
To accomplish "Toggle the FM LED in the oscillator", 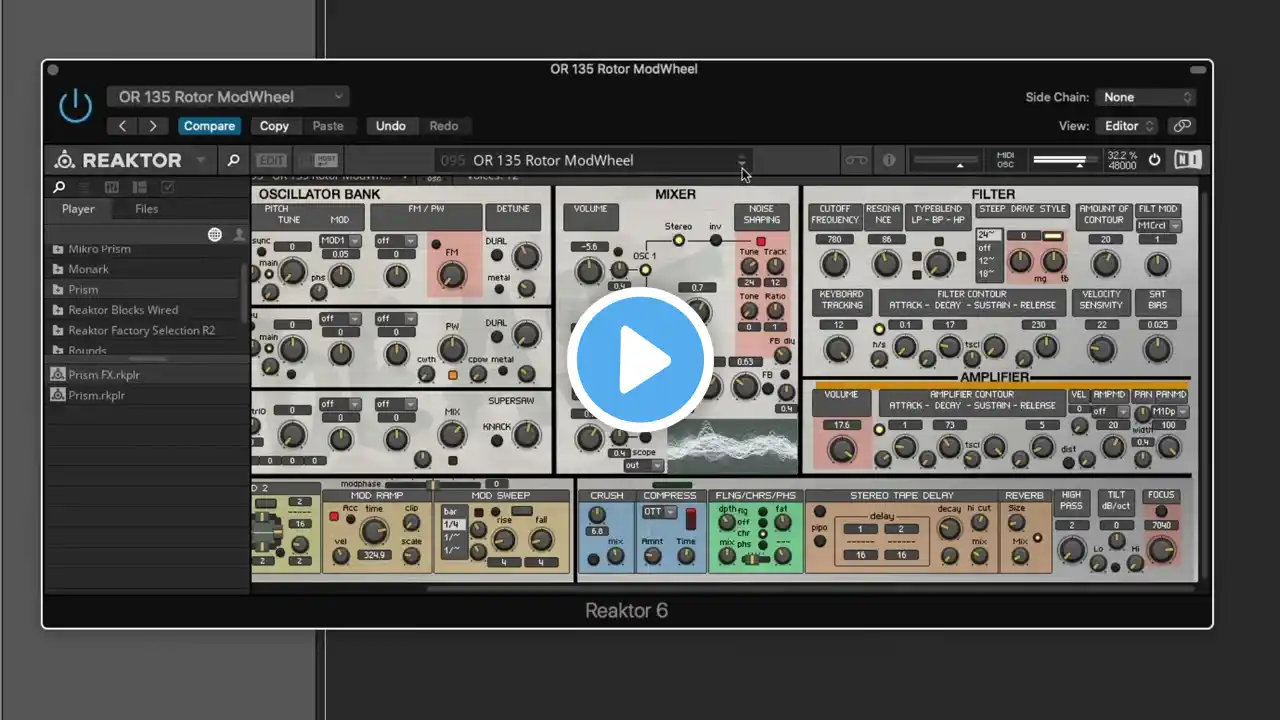I will point(436,245).
